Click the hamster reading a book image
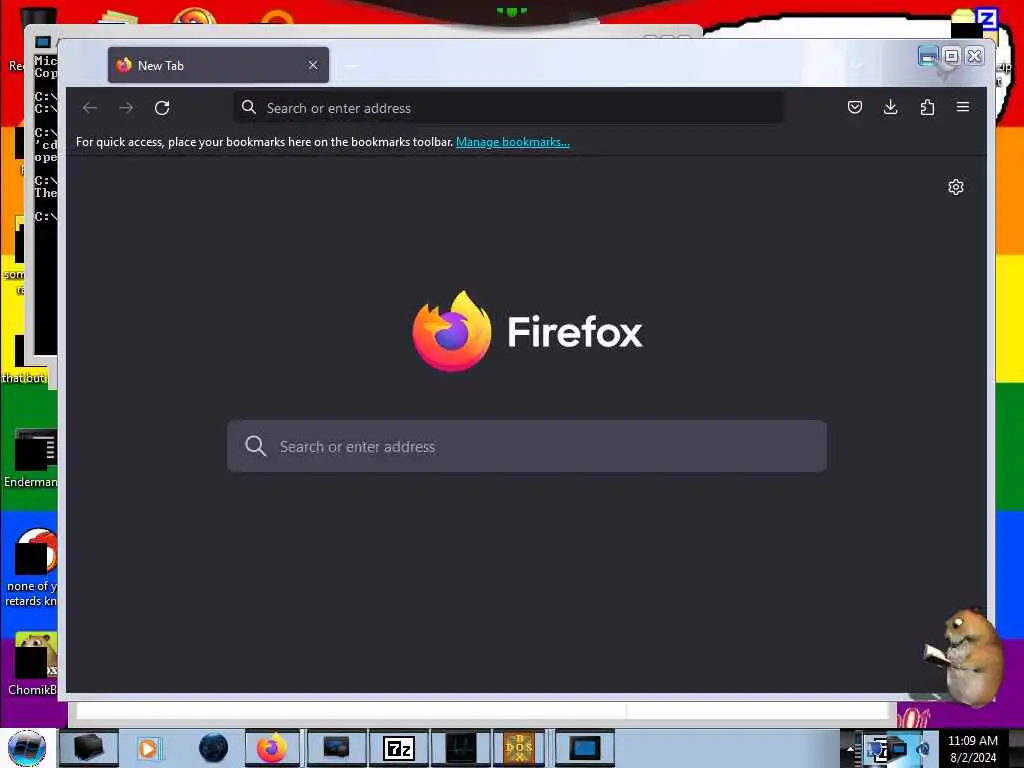This screenshot has height=768, width=1024. (965, 657)
